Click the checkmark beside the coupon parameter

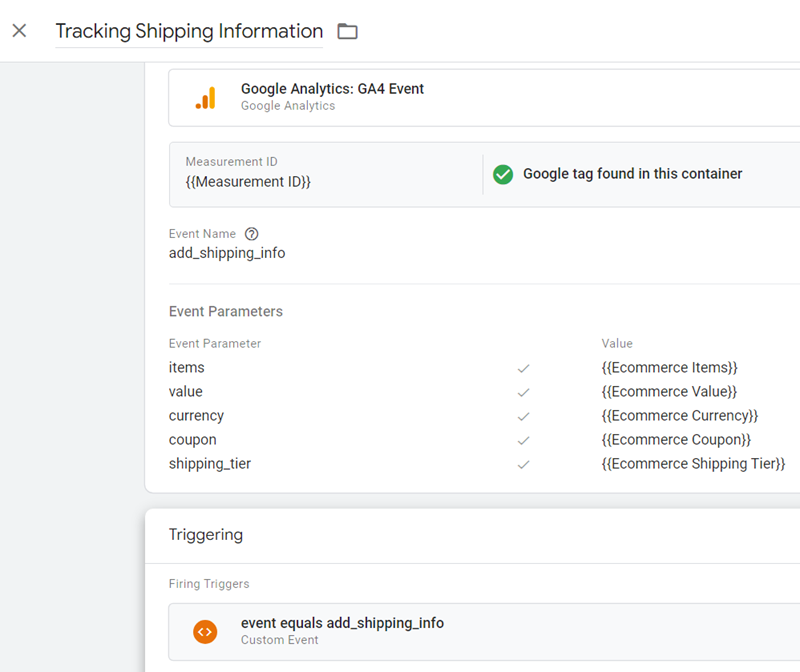pos(524,440)
